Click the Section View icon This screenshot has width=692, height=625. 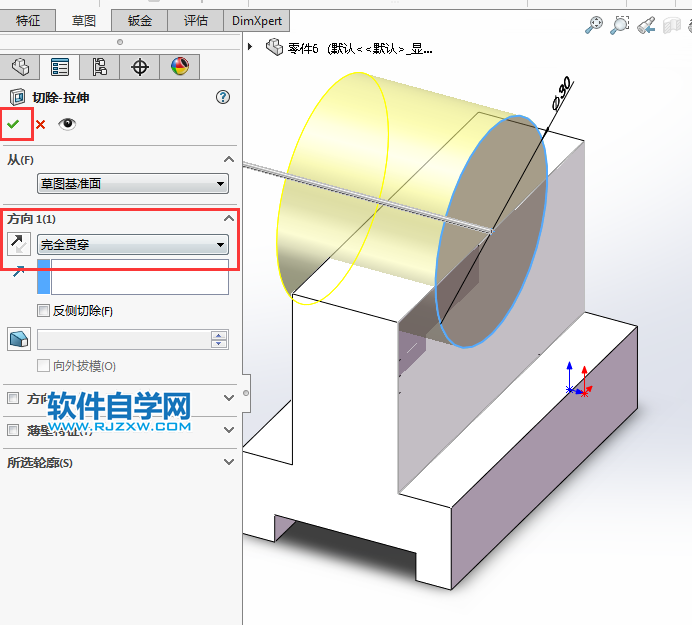[x=672, y=25]
